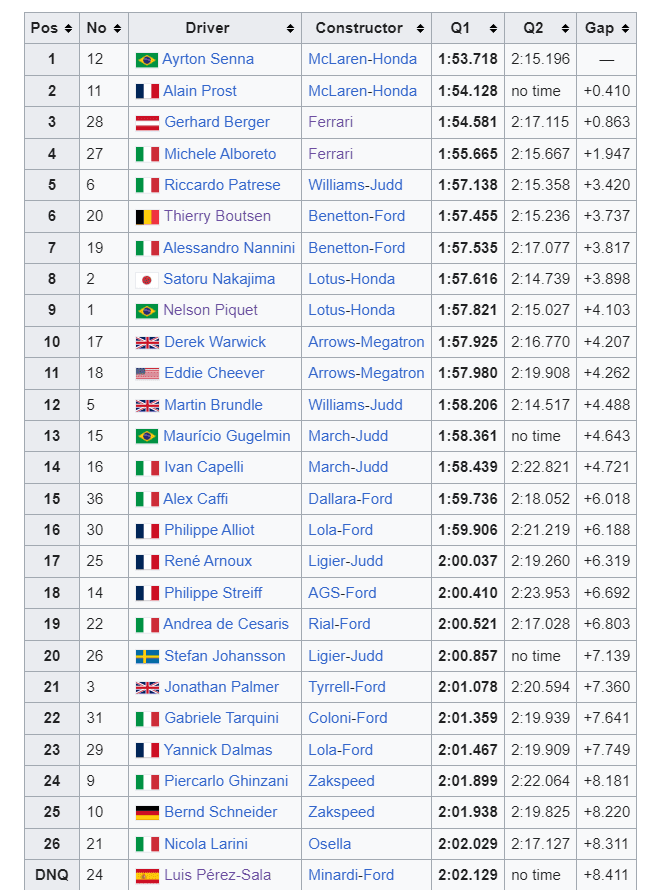646x890 pixels.
Task: Click Spanish flag beside Luis Pérez-Sala
Action: (x=147, y=876)
